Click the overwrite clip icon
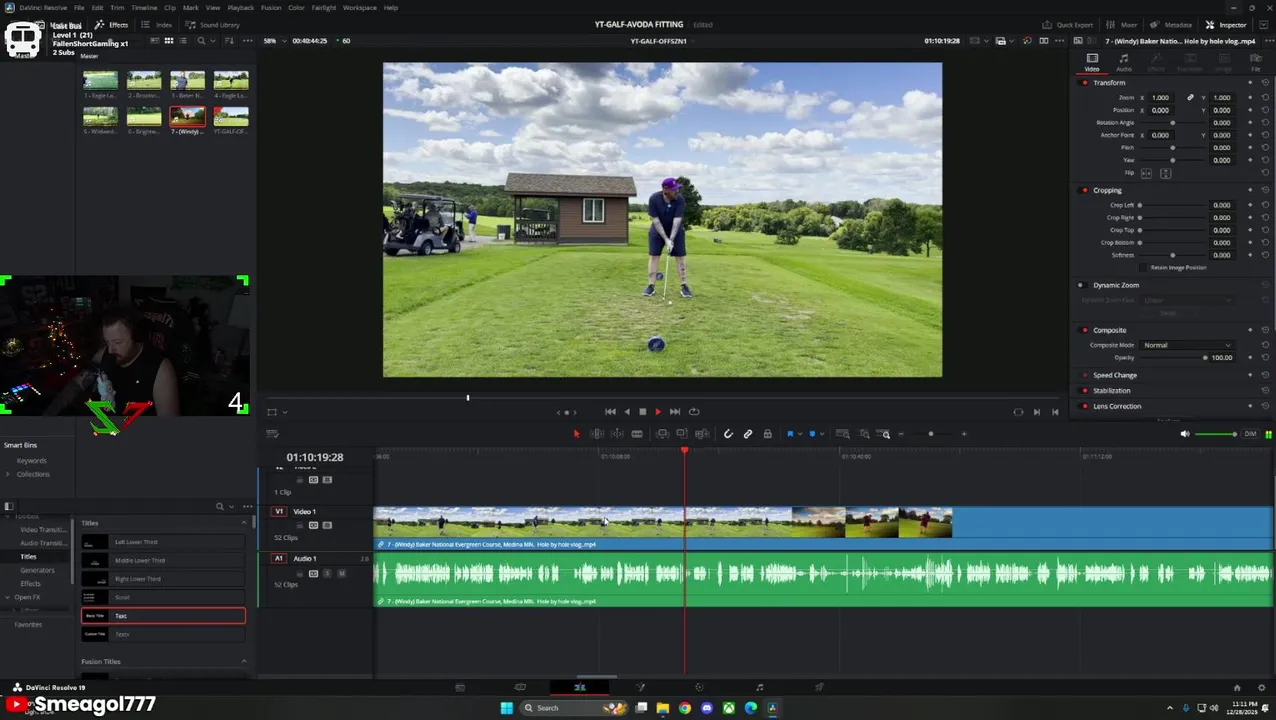This screenshot has width=1276, height=720. click(682, 434)
